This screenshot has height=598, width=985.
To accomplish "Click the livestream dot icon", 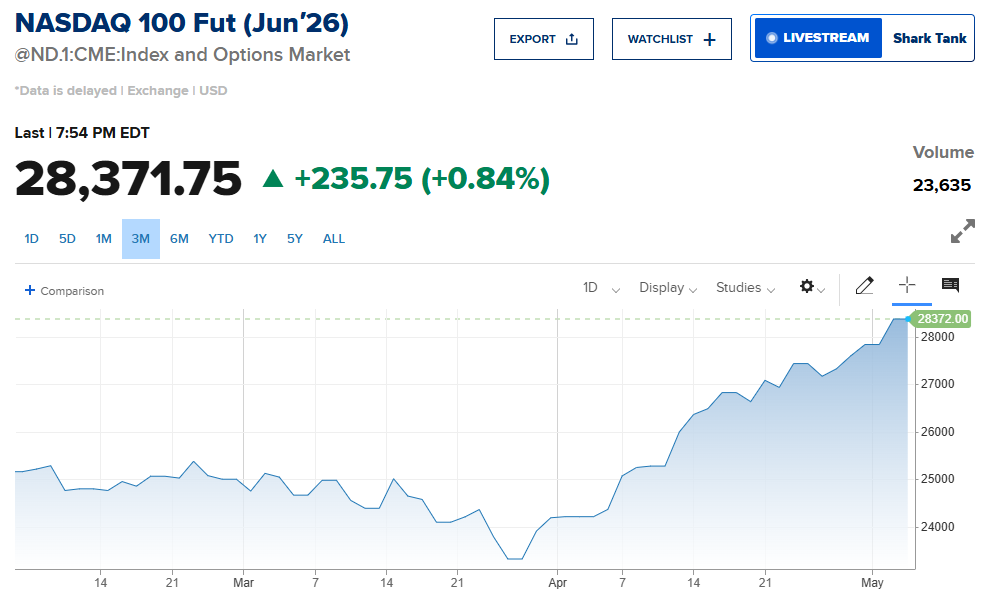I will [771, 38].
